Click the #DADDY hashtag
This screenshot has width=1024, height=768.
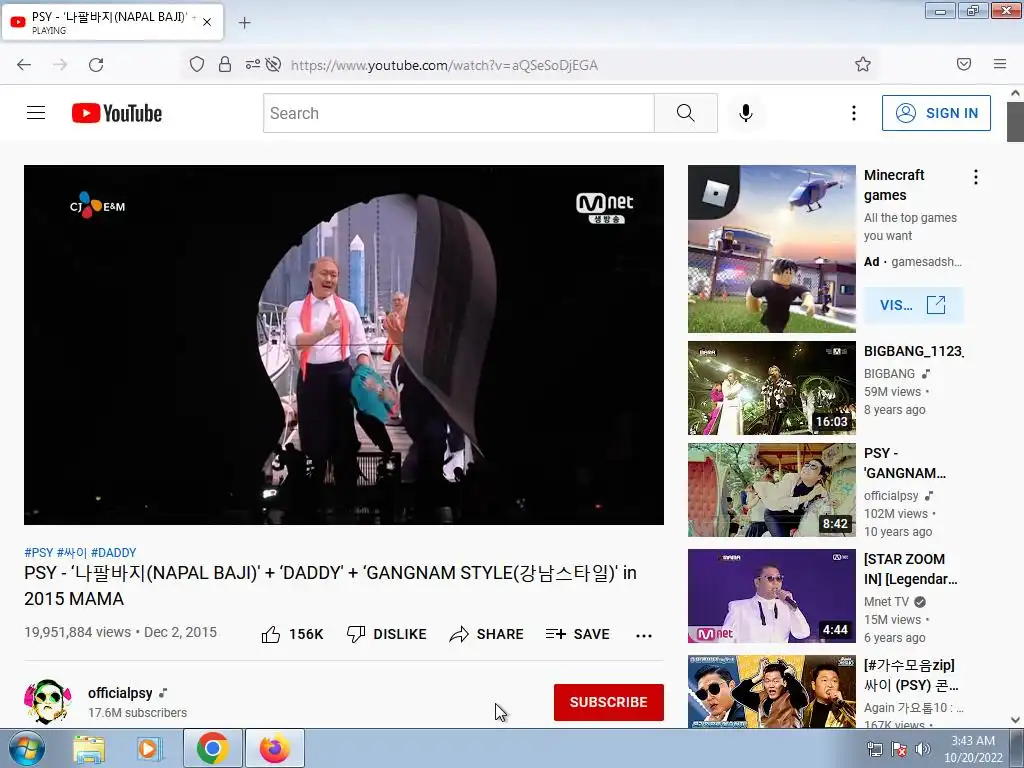point(114,552)
